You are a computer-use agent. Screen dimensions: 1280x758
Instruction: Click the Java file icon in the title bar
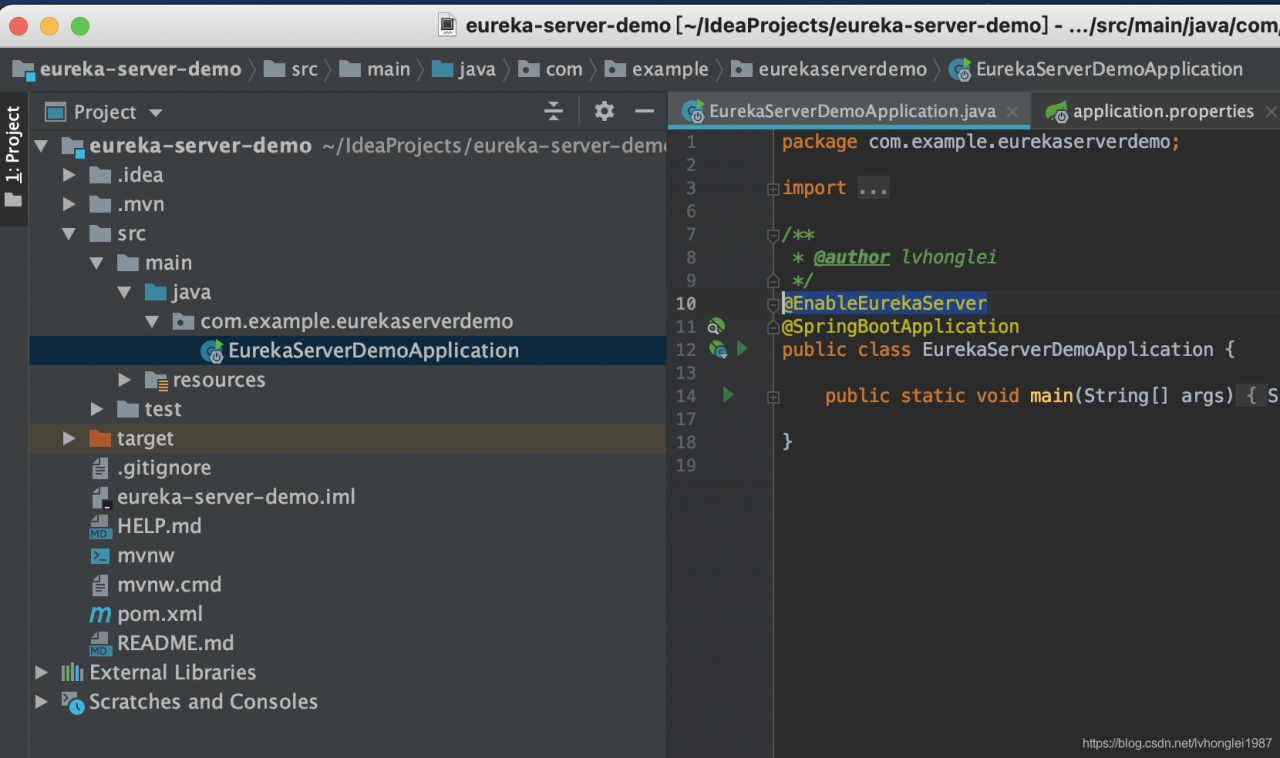click(448, 25)
